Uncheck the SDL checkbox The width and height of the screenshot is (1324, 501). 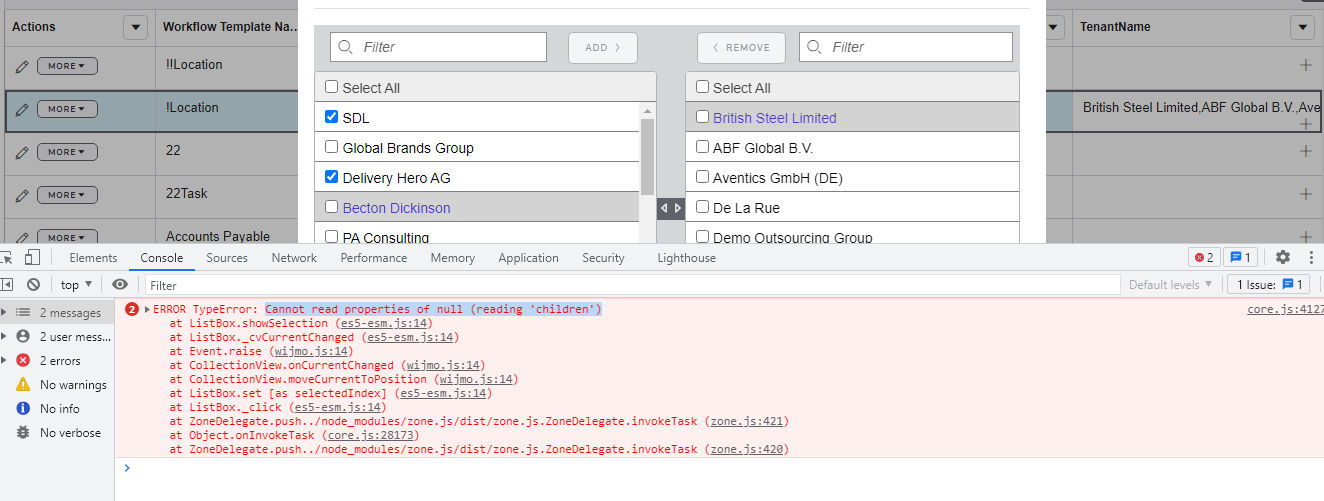[x=332, y=117]
